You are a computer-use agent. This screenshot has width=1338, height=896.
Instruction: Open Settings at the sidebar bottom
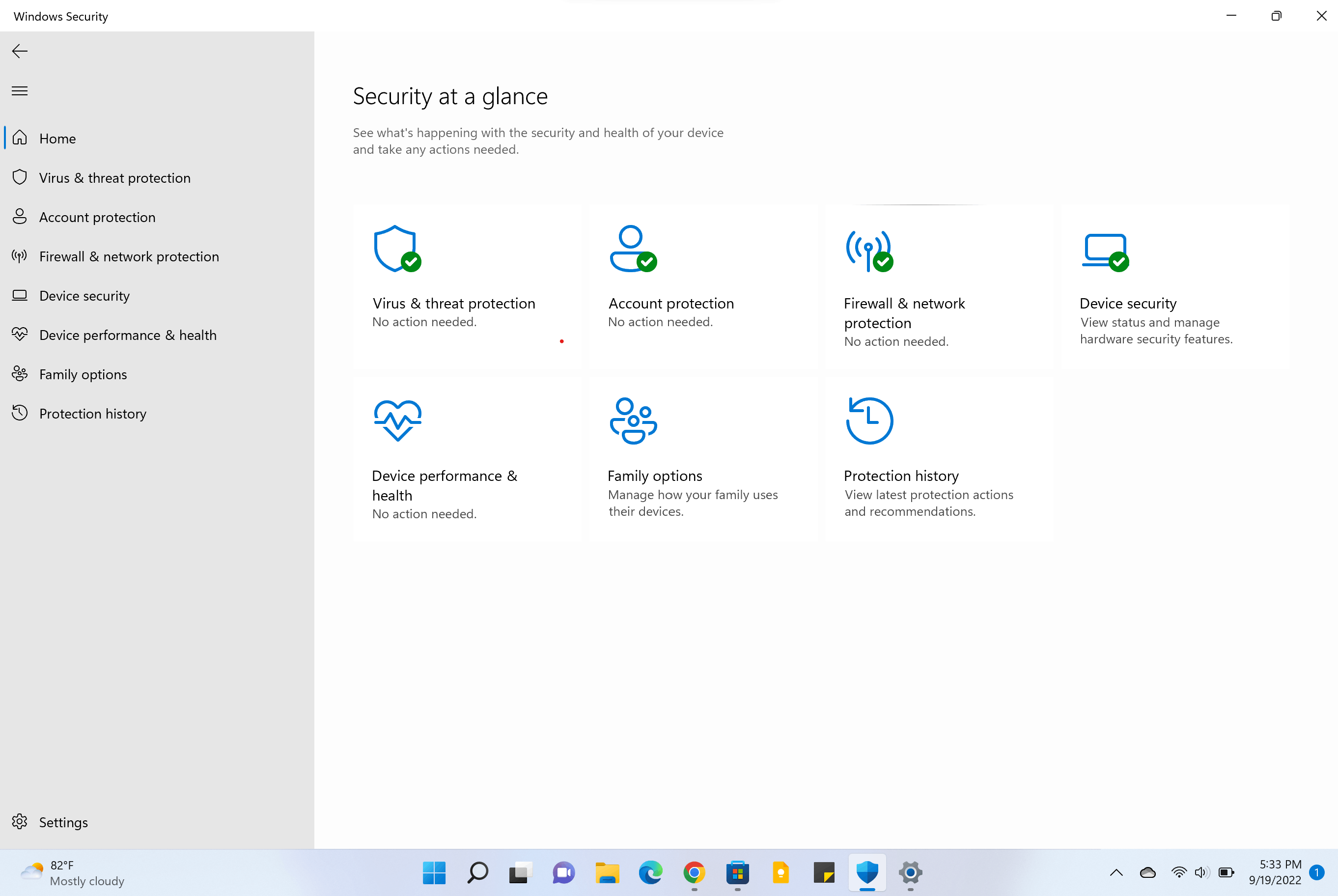[x=157, y=822]
